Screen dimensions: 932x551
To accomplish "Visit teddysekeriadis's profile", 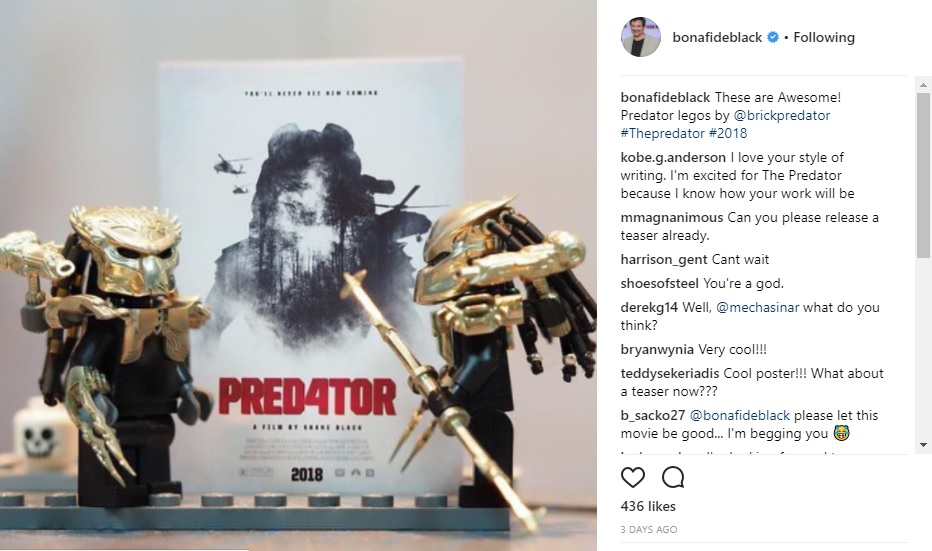I will pyautogui.click(x=670, y=373).
